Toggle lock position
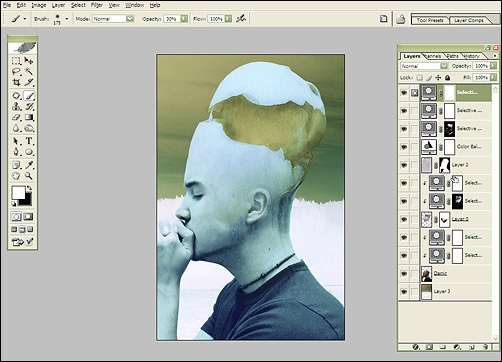Screen dimensions: 502x362 tap(438, 78)
